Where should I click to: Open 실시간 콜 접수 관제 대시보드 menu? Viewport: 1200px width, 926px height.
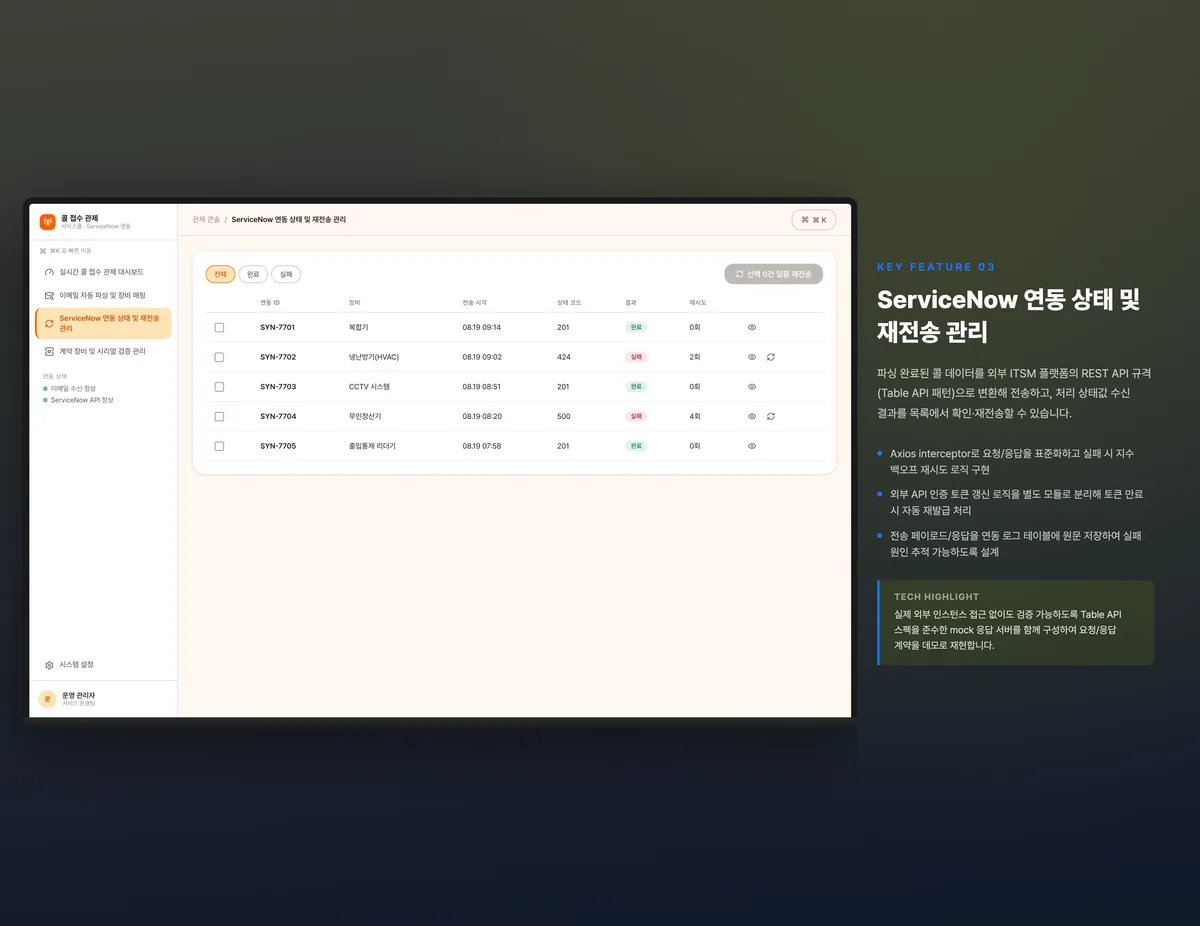[103, 272]
